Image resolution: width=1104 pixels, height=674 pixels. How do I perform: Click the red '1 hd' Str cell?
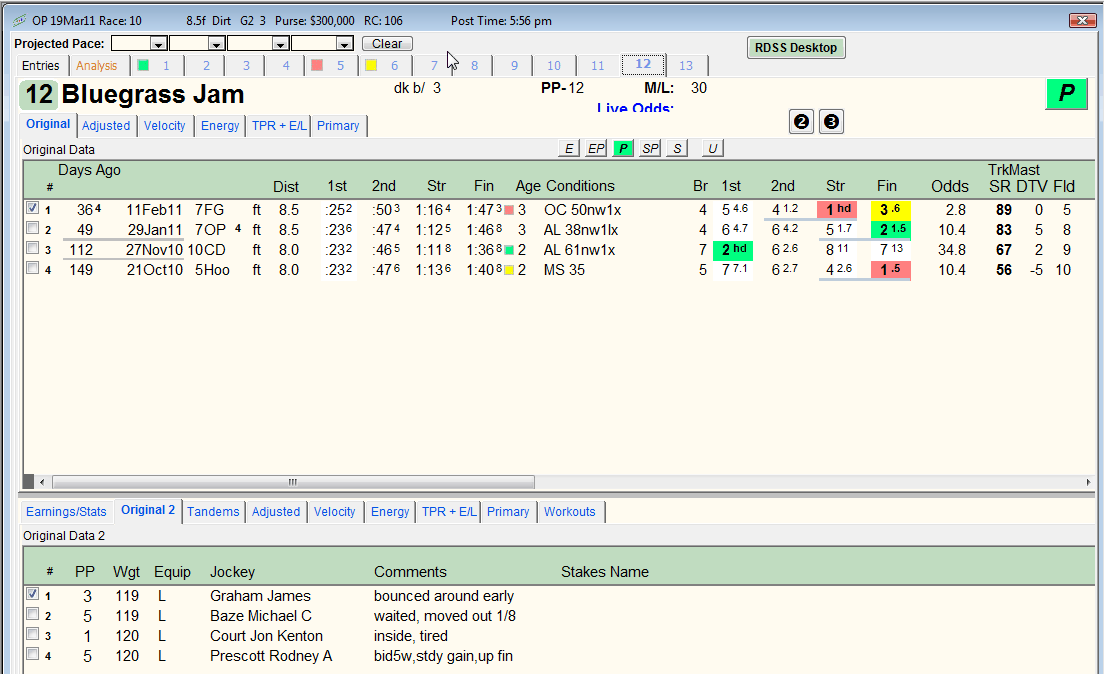click(x=837, y=209)
